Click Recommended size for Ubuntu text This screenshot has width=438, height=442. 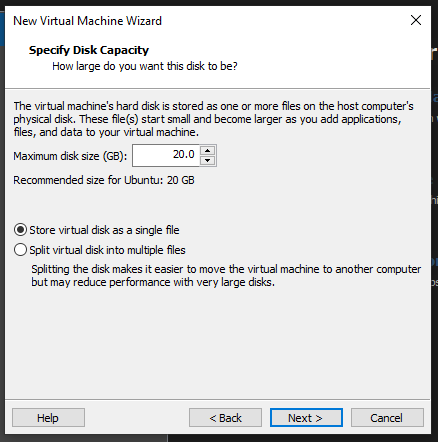[x=104, y=180]
